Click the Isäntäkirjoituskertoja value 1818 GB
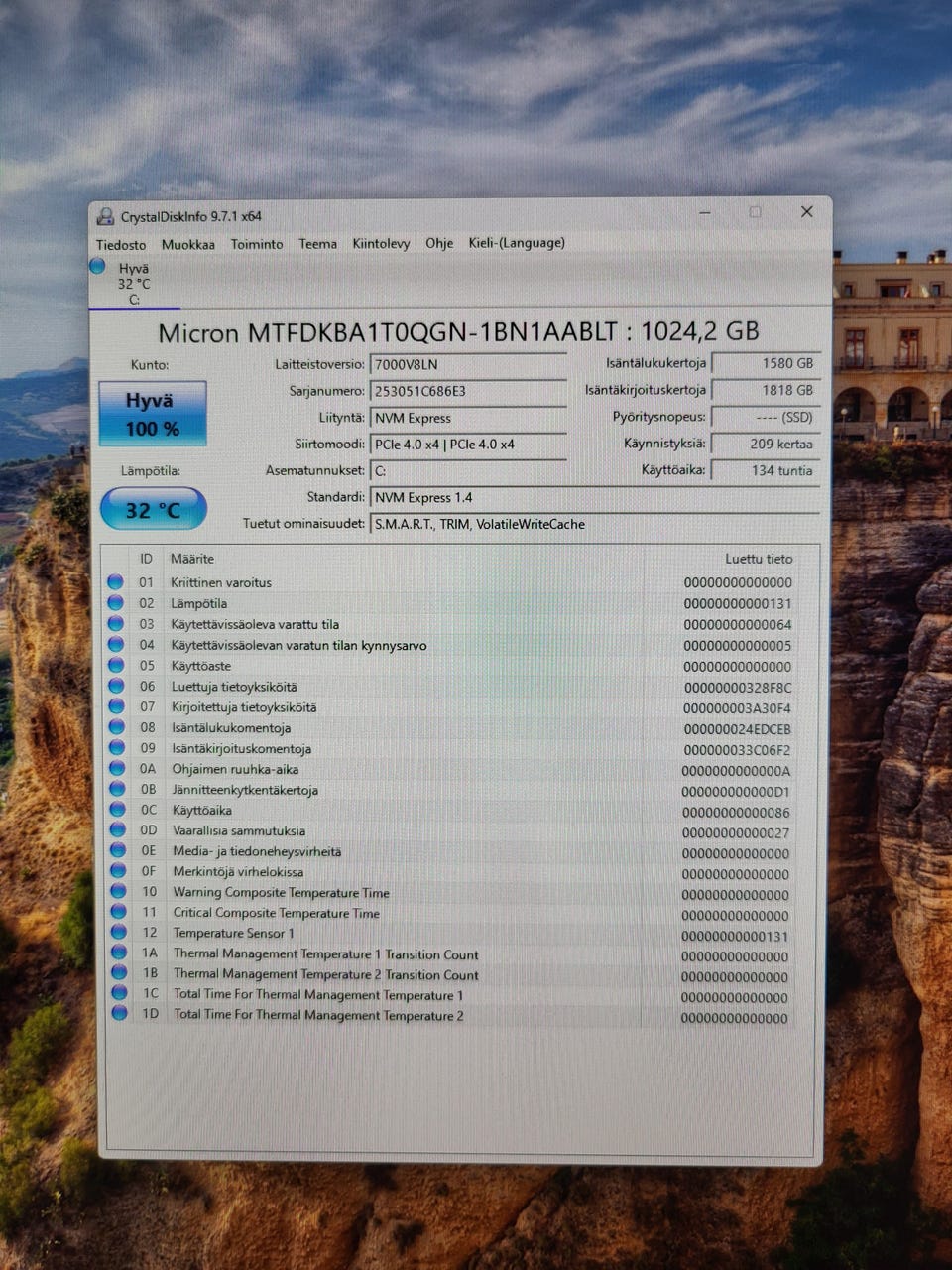Image resolution: width=952 pixels, height=1270 pixels. point(766,390)
